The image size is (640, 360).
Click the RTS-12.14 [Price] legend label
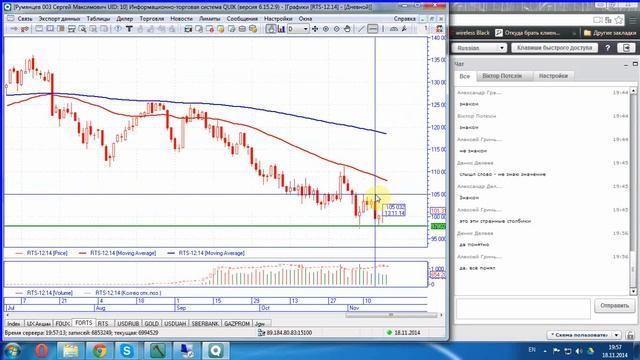pyautogui.click(x=47, y=253)
